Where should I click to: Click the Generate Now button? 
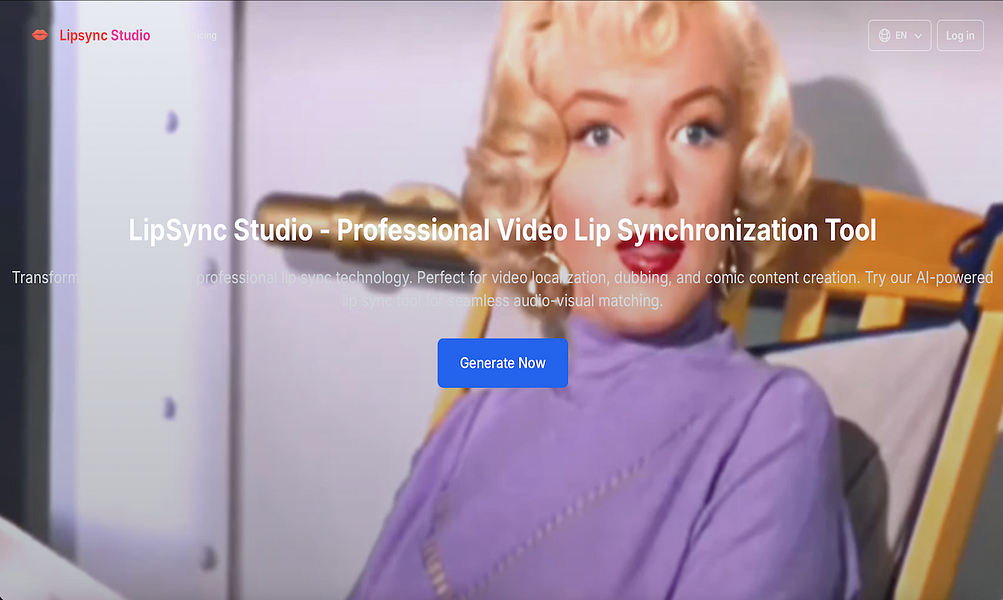503,363
